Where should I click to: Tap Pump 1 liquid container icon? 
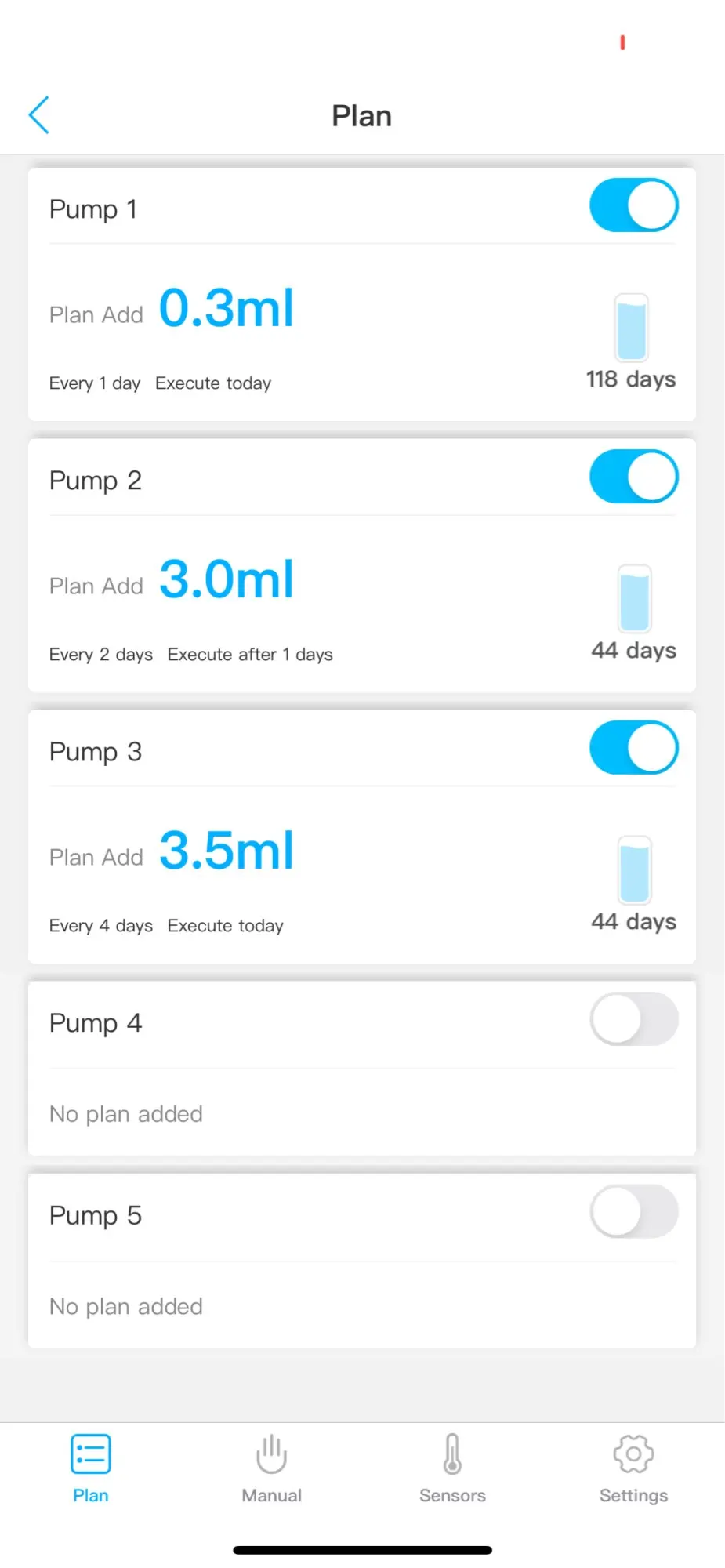click(631, 327)
